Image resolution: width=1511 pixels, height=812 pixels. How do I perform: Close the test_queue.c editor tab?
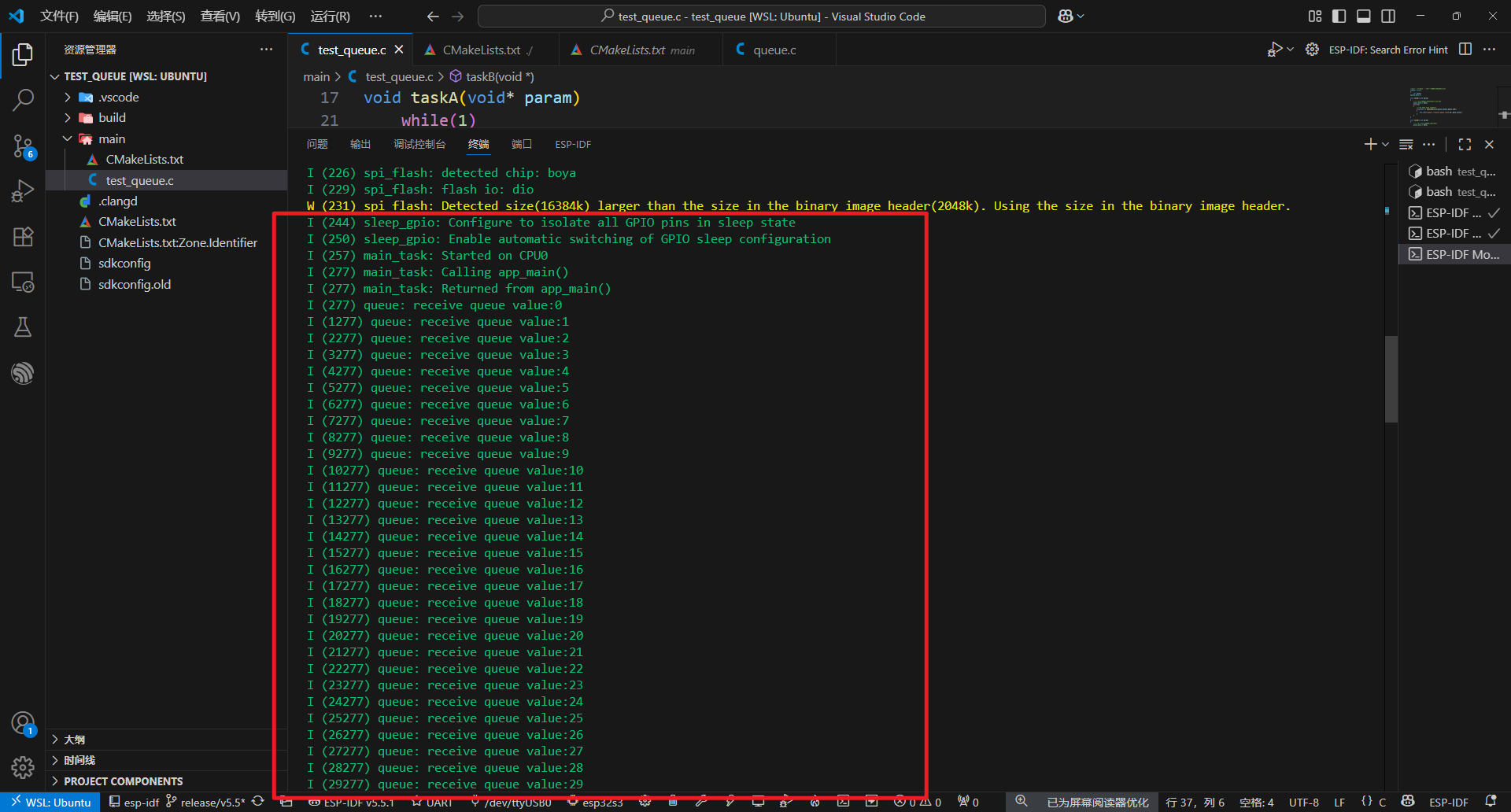[399, 50]
